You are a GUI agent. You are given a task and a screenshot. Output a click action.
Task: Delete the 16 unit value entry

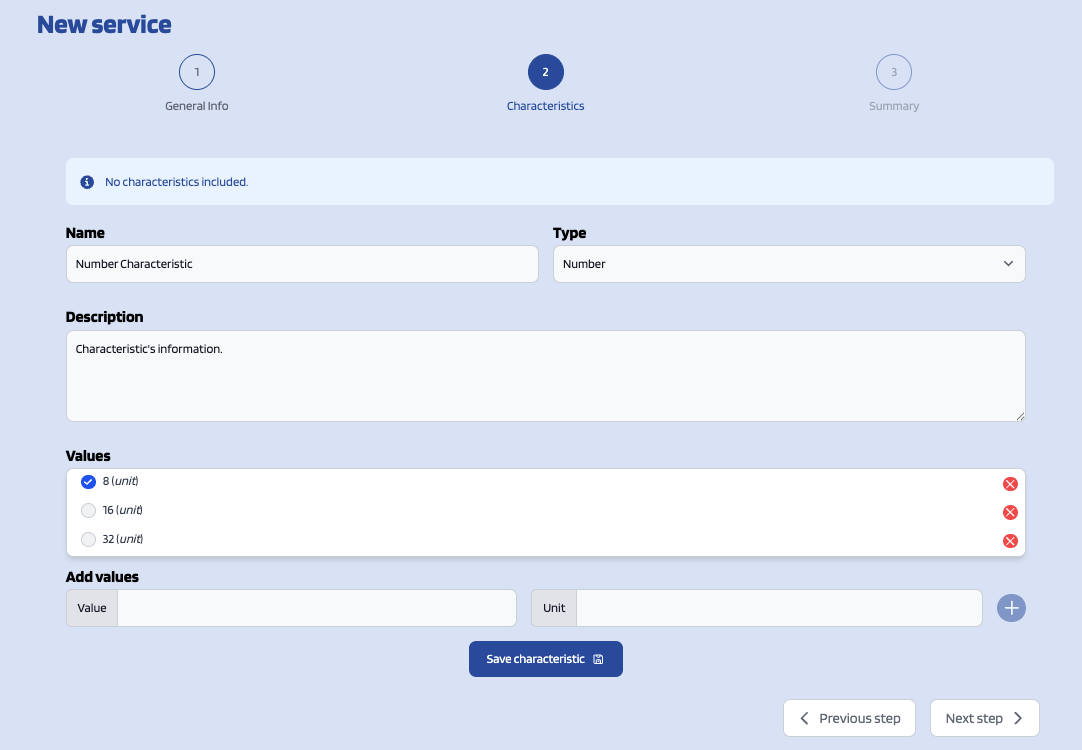pos(1010,513)
